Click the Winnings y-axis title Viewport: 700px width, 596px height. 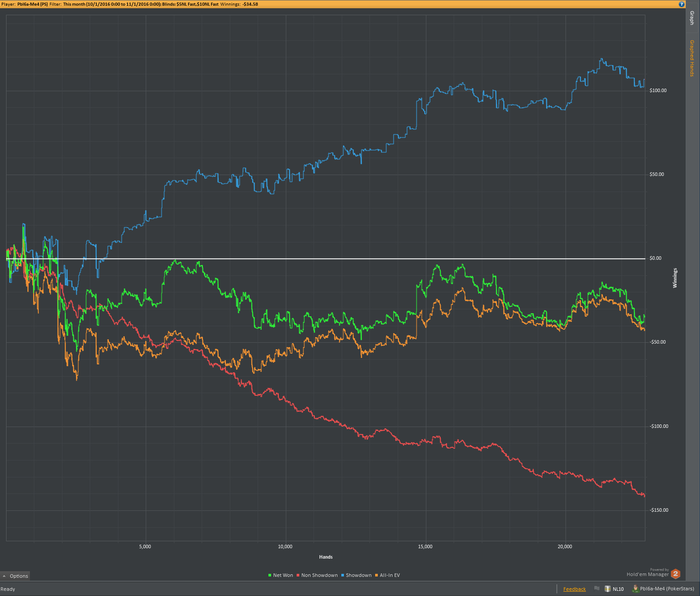pyautogui.click(x=675, y=278)
